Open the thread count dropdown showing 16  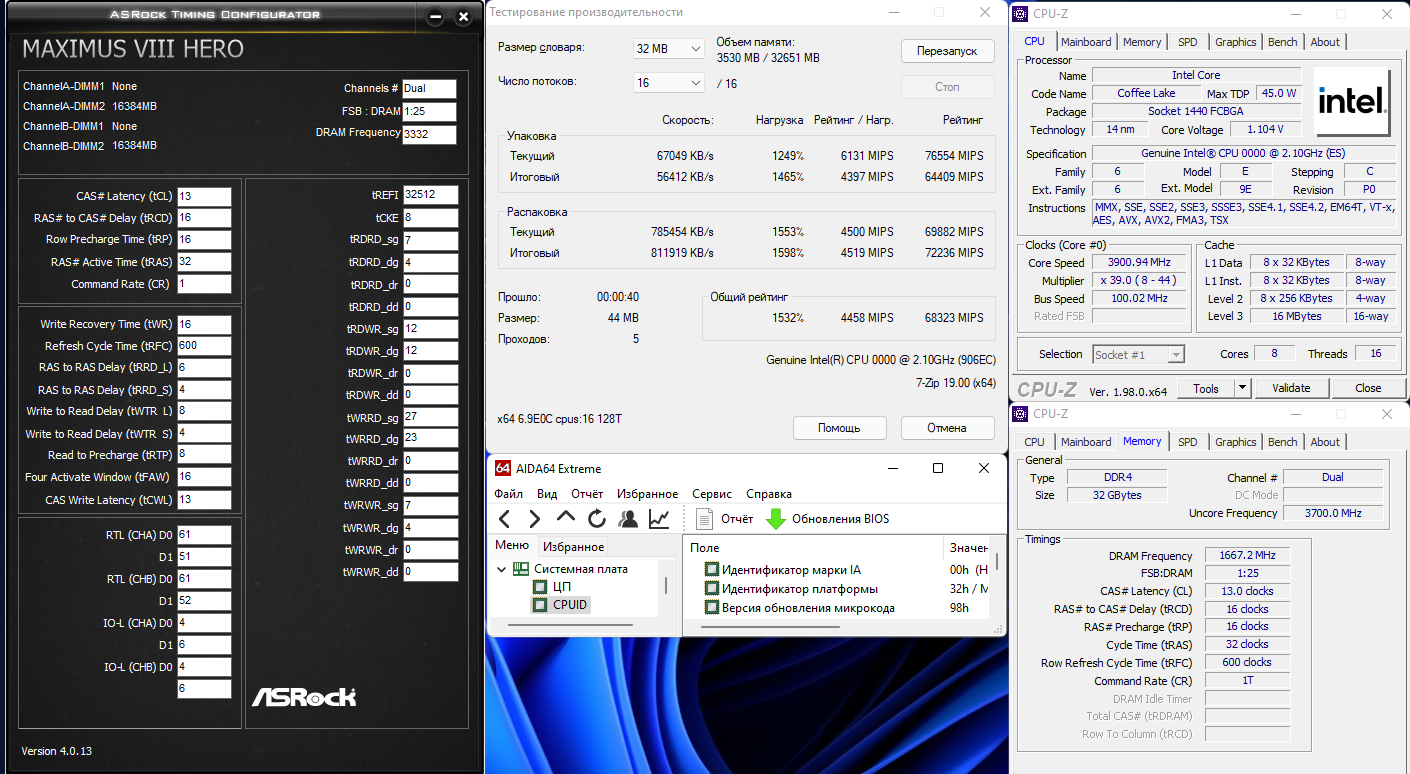668,83
